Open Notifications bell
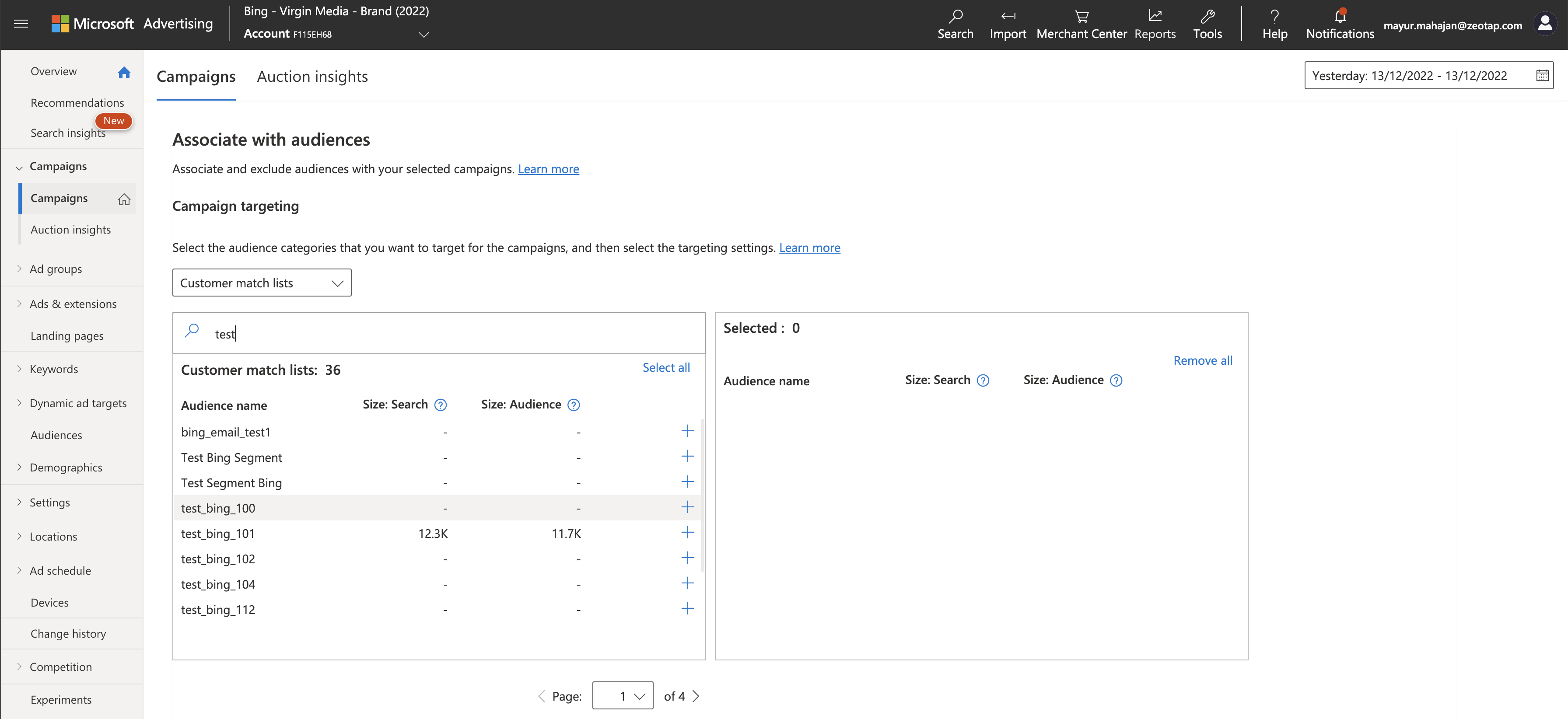This screenshot has height=719, width=1568. (1340, 17)
